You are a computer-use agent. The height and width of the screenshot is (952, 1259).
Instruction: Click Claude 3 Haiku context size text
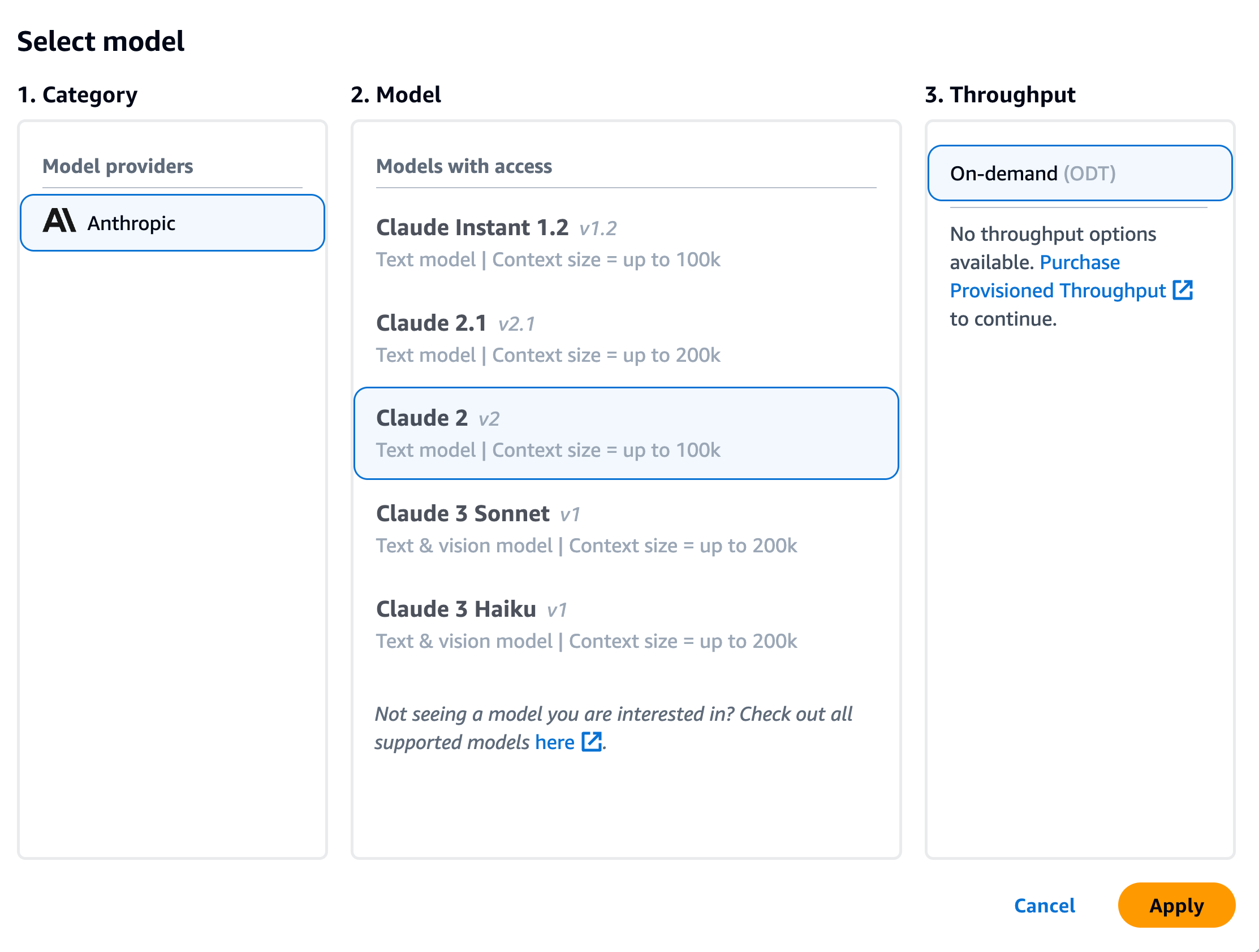(683, 641)
